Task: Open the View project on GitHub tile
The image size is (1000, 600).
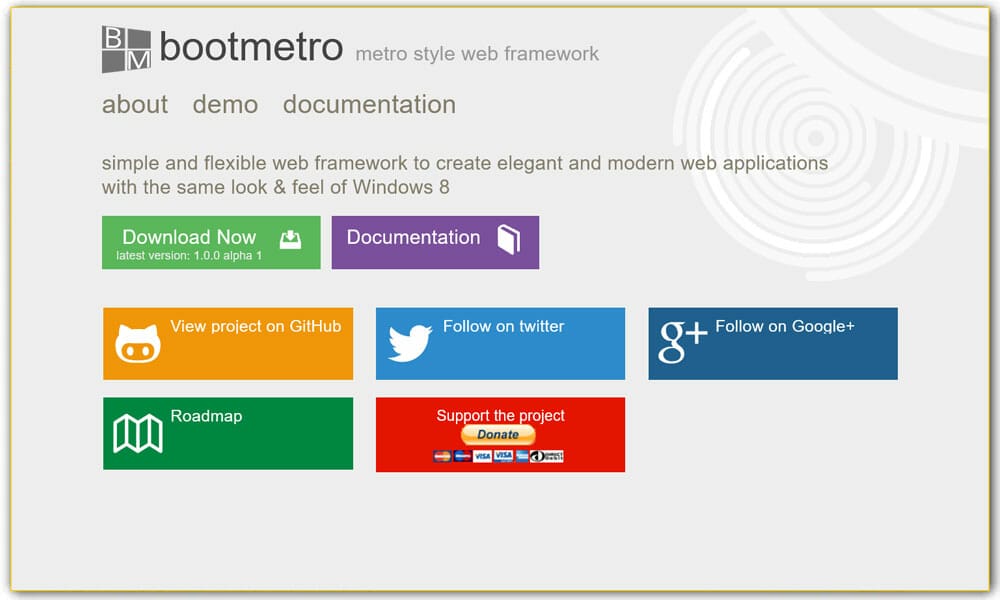Action: tap(227, 343)
